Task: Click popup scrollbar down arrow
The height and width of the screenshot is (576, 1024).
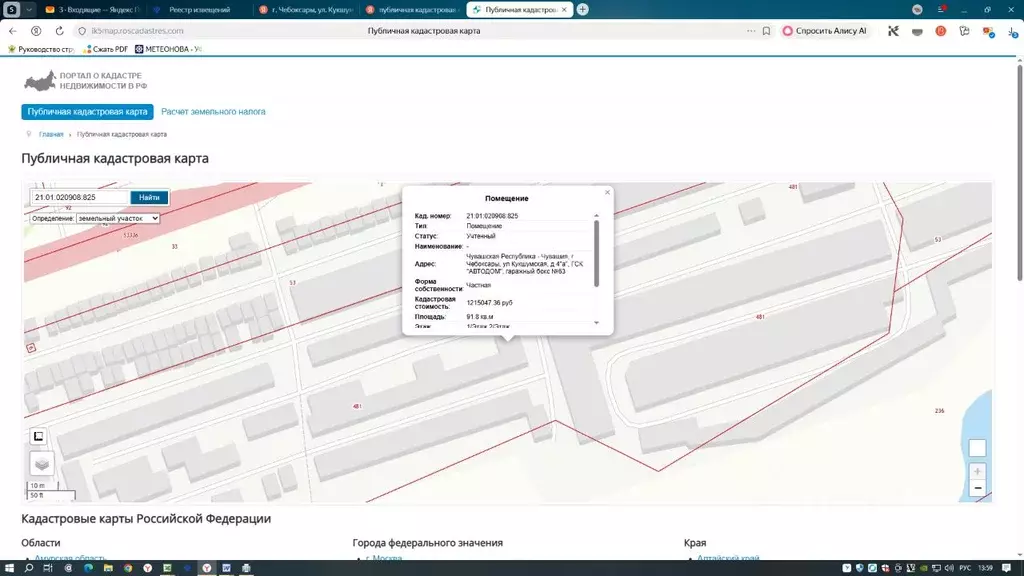Action: 596,323
